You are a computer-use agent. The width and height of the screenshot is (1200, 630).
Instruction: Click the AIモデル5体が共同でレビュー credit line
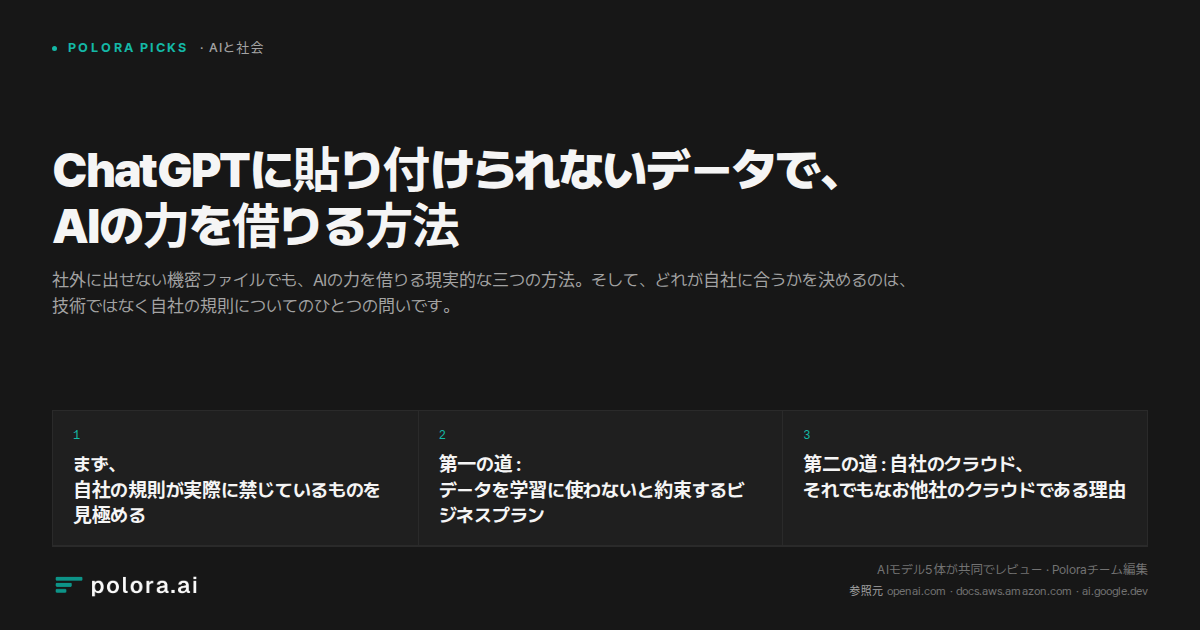click(x=1012, y=569)
